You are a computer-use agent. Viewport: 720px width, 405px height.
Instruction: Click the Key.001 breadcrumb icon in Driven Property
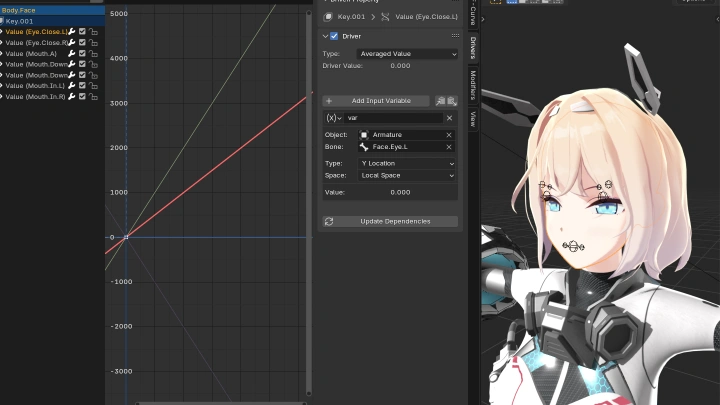click(x=328, y=17)
